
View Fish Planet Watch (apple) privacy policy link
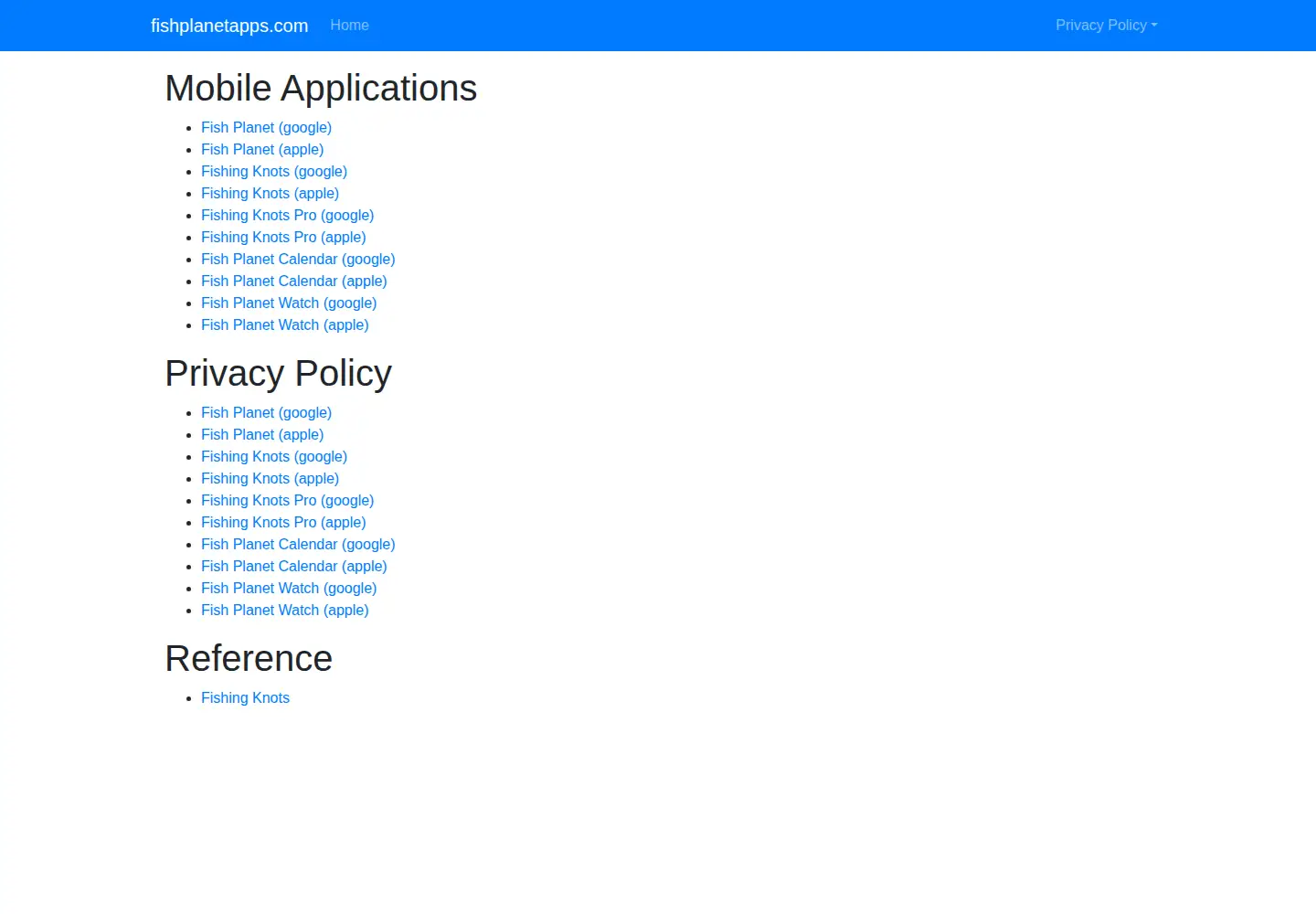[285, 610]
